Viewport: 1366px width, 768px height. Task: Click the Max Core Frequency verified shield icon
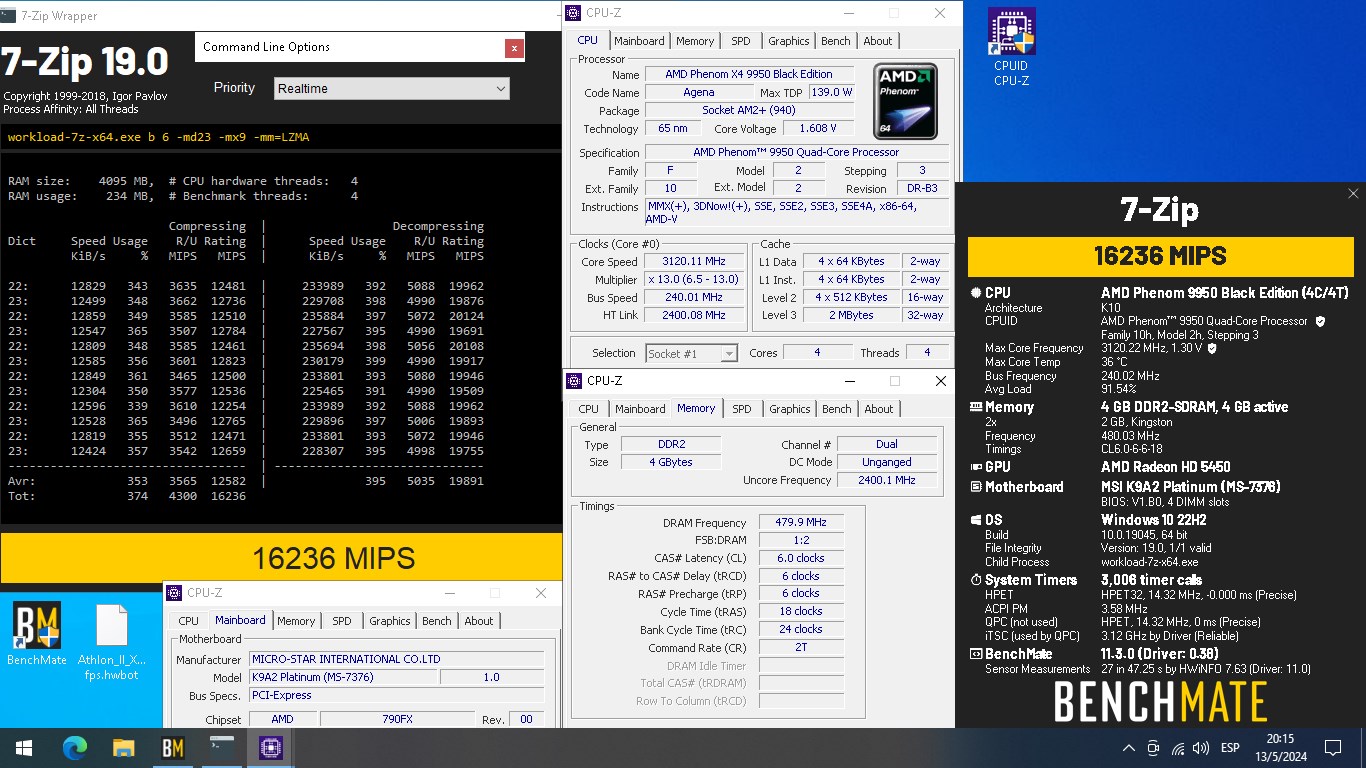[x=1212, y=349]
